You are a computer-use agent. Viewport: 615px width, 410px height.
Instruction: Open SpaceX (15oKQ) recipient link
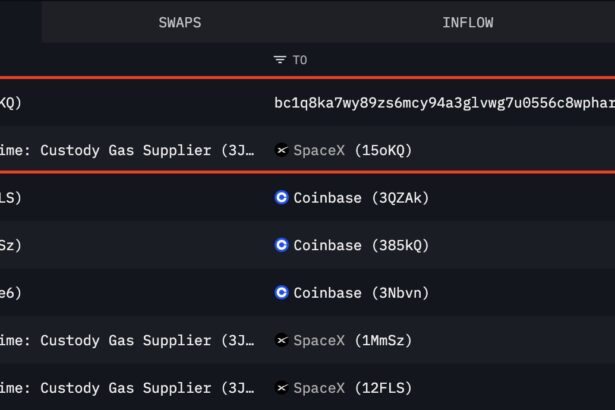[x=352, y=150]
